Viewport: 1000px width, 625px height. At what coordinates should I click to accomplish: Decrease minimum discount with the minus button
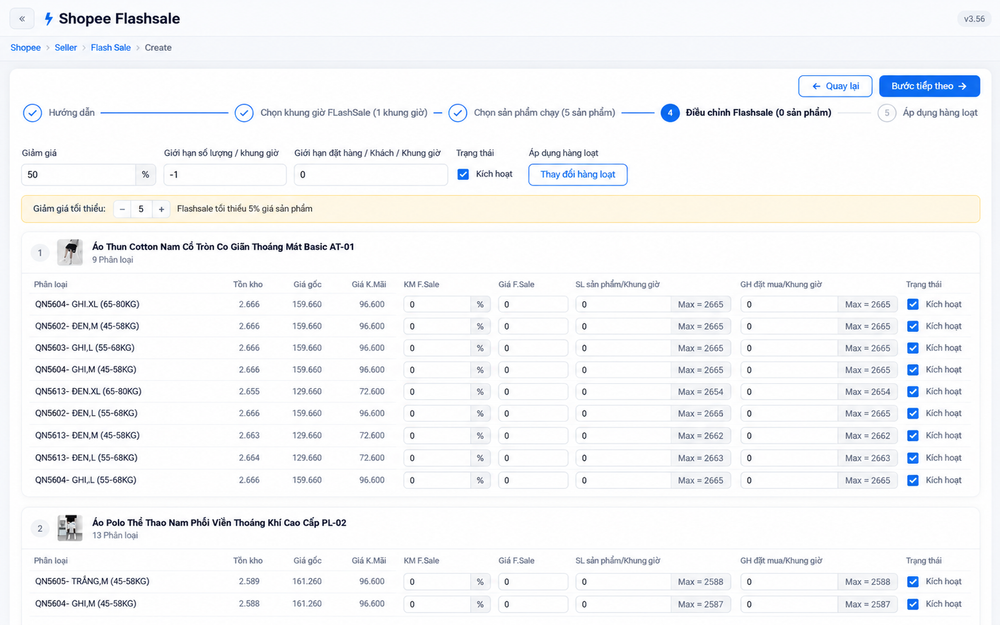tap(122, 209)
